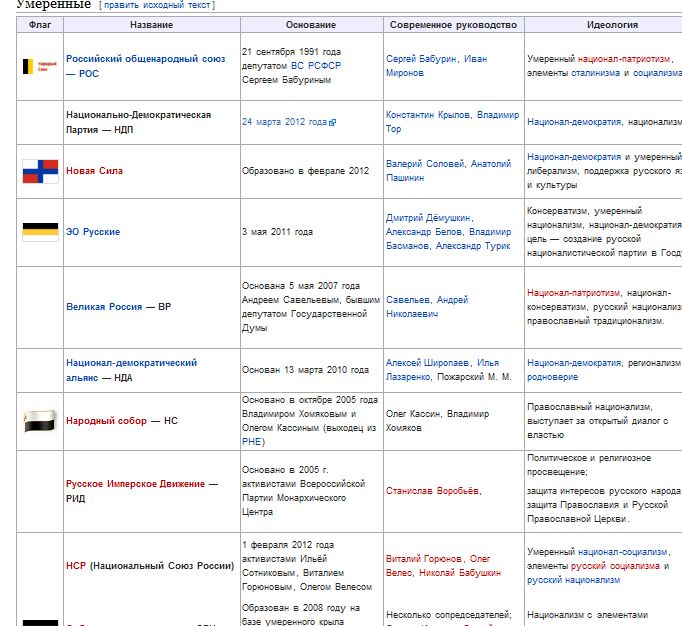Image resolution: width=682 pixels, height=626 pixels.
Task: Click 'править исходный текст' edit link
Action: tap(156, 6)
